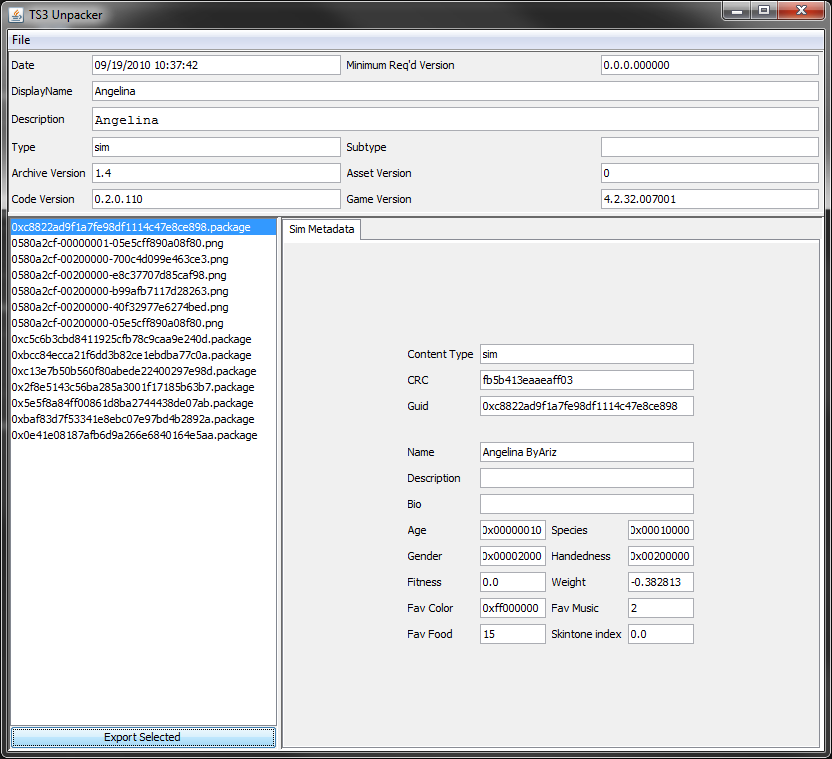The width and height of the screenshot is (832, 759).
Task: Select 0x0e41e08187afb6d9a266e6840164e5aa.package entry
Action: 143,435
